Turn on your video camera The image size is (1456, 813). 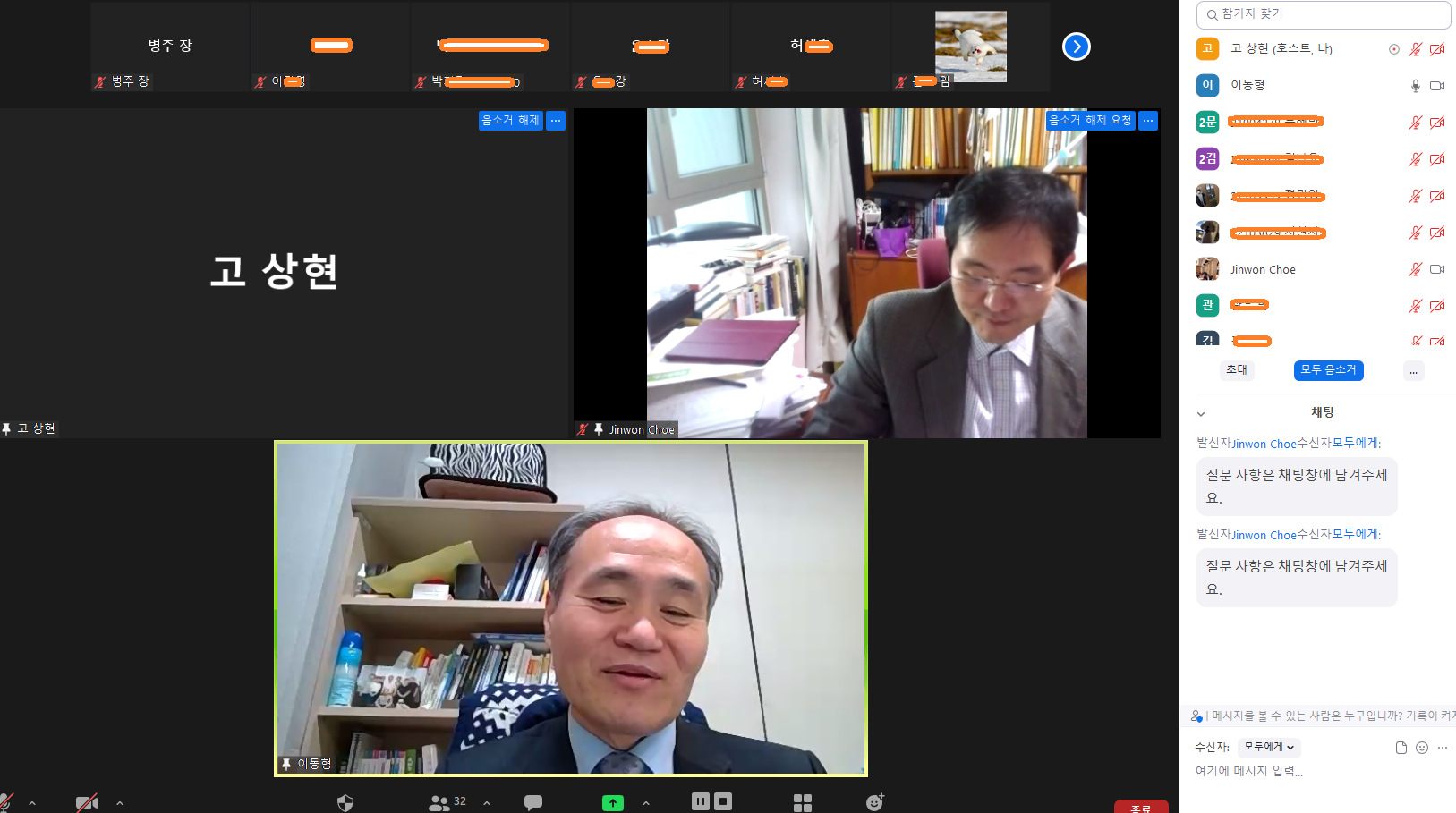(x=86, y=802)
